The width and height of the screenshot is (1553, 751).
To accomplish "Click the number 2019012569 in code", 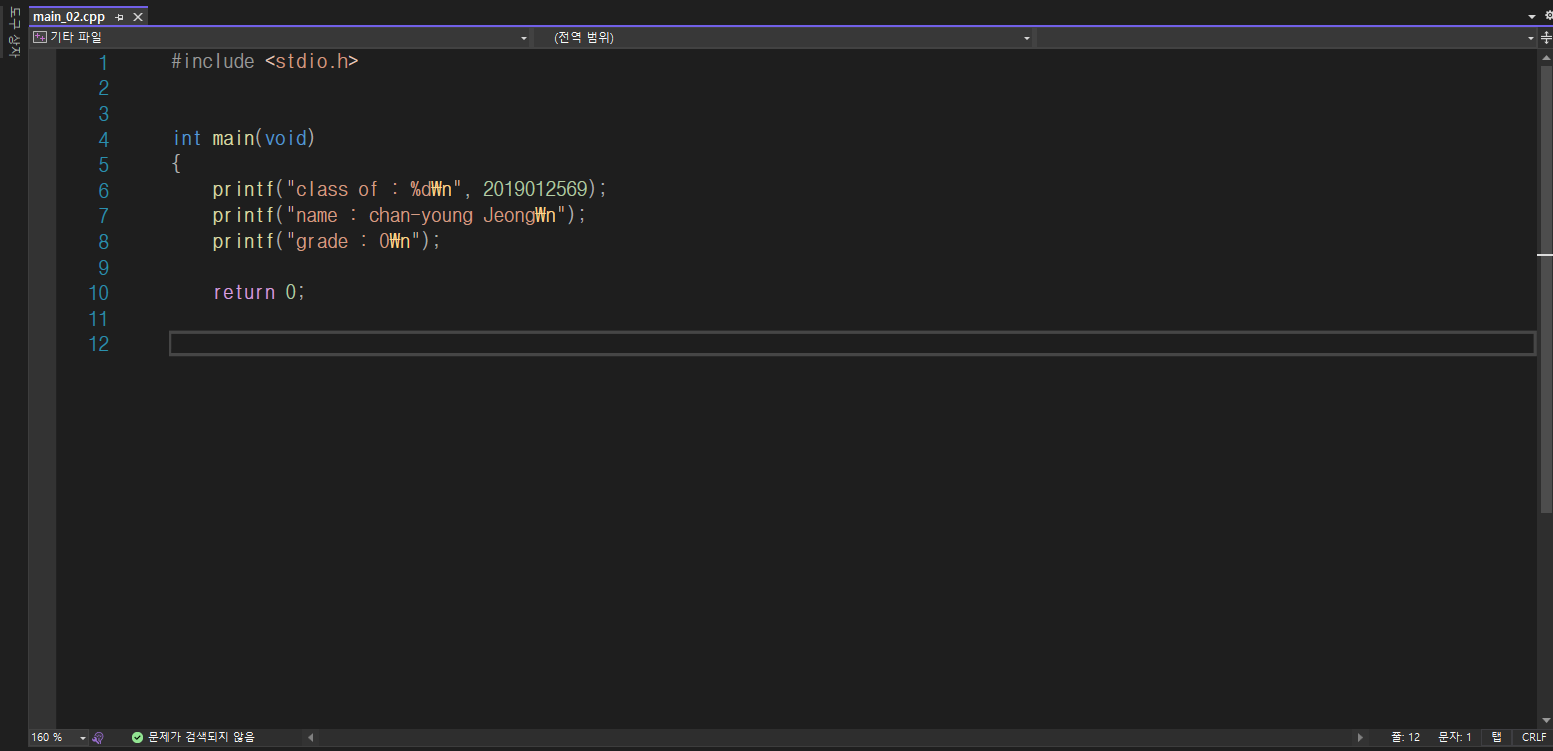I will coord(535,189).
